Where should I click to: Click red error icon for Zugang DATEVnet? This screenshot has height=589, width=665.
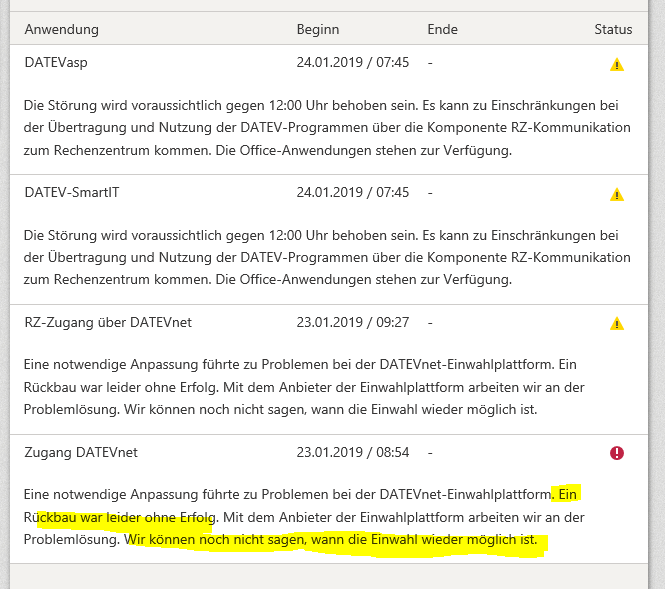pos(617,453)
